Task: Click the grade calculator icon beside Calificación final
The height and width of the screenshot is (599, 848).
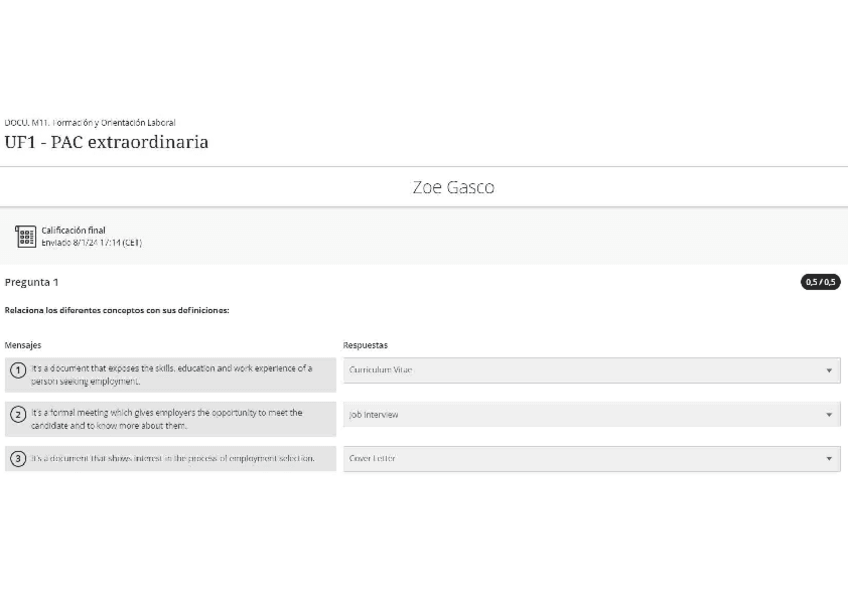Action: pyautogui.click(x=26, y=236)
